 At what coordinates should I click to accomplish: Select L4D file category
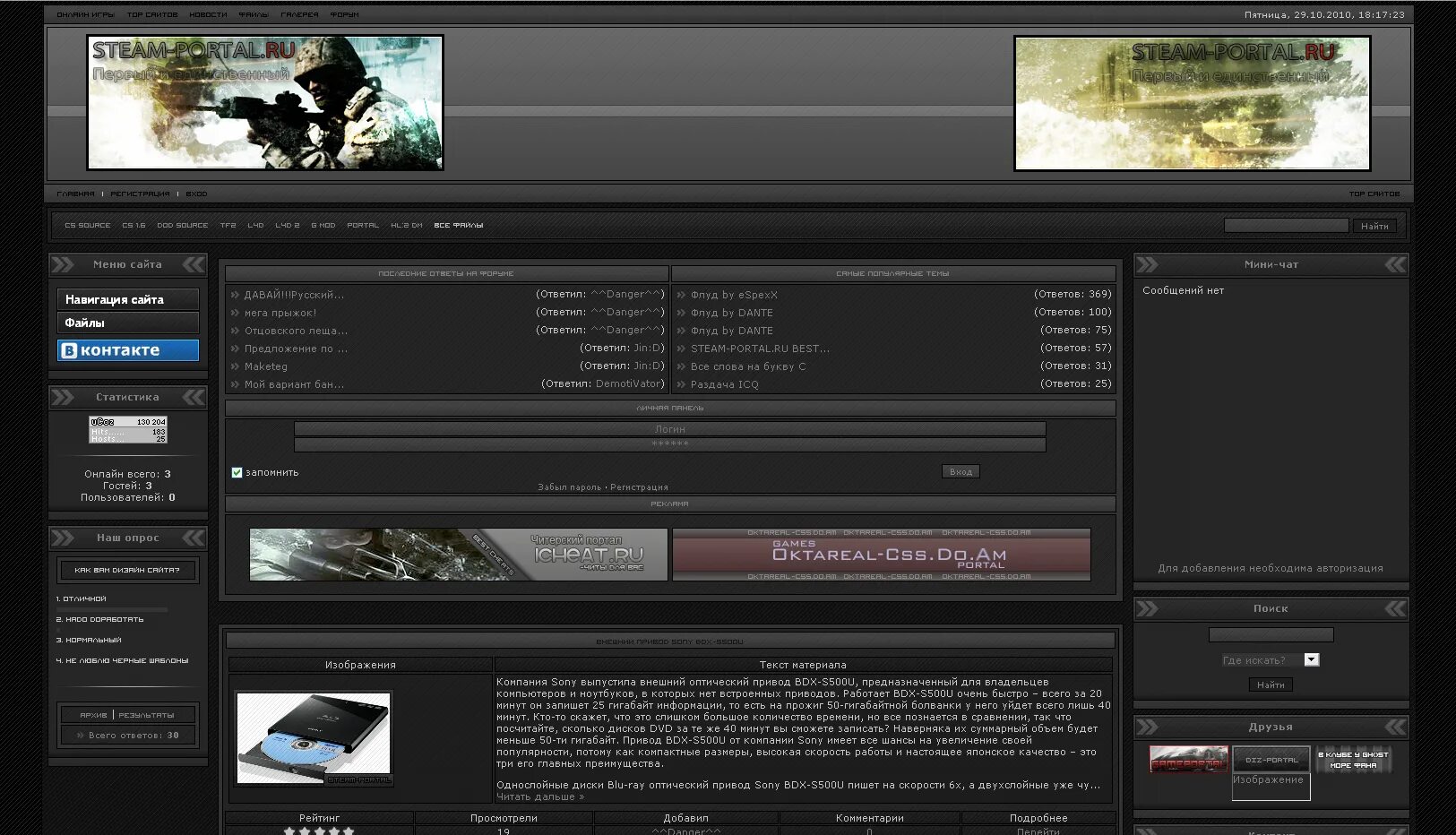tap(255, 226)
